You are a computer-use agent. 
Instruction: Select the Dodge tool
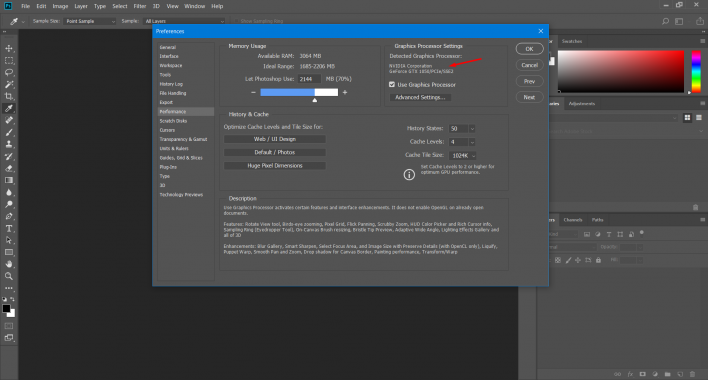coord(9,204)
